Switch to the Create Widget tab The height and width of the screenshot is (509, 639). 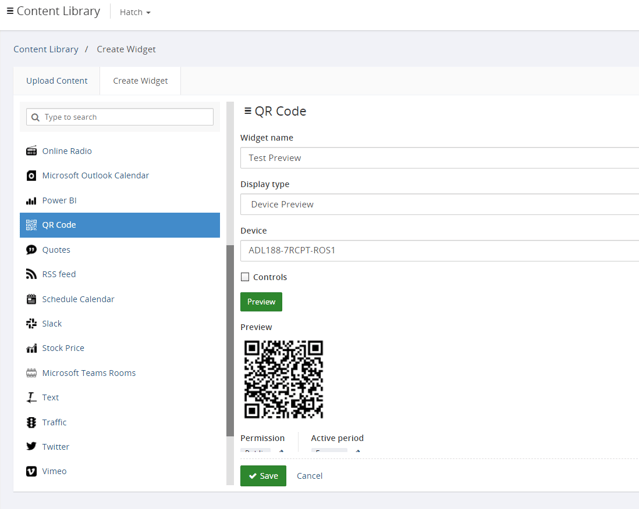coord(140,81)
